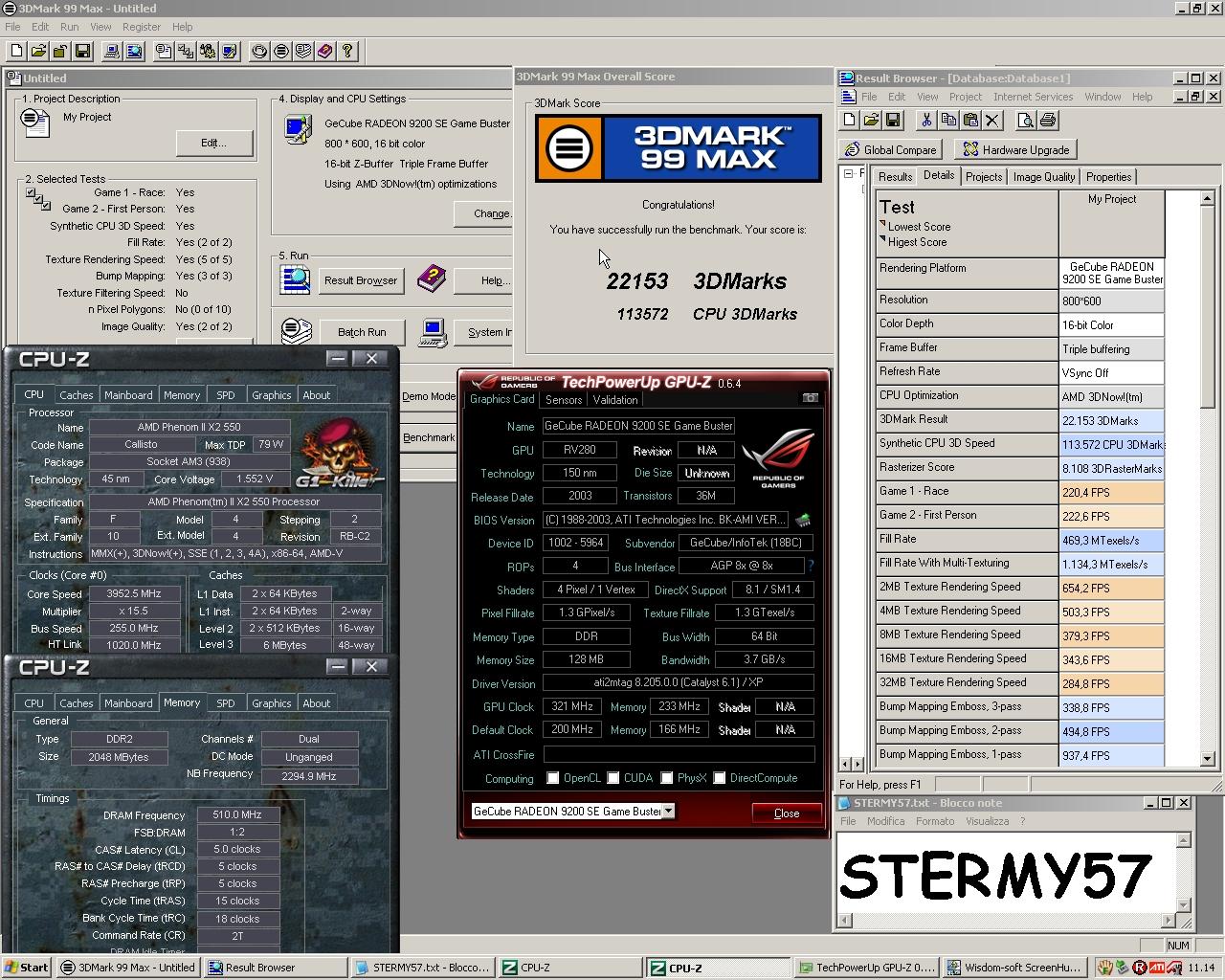The width and height of the screenshot is (1225, 980).
Task: Click Save icon in Result Browser toolbar
Action: coord(893,120)
